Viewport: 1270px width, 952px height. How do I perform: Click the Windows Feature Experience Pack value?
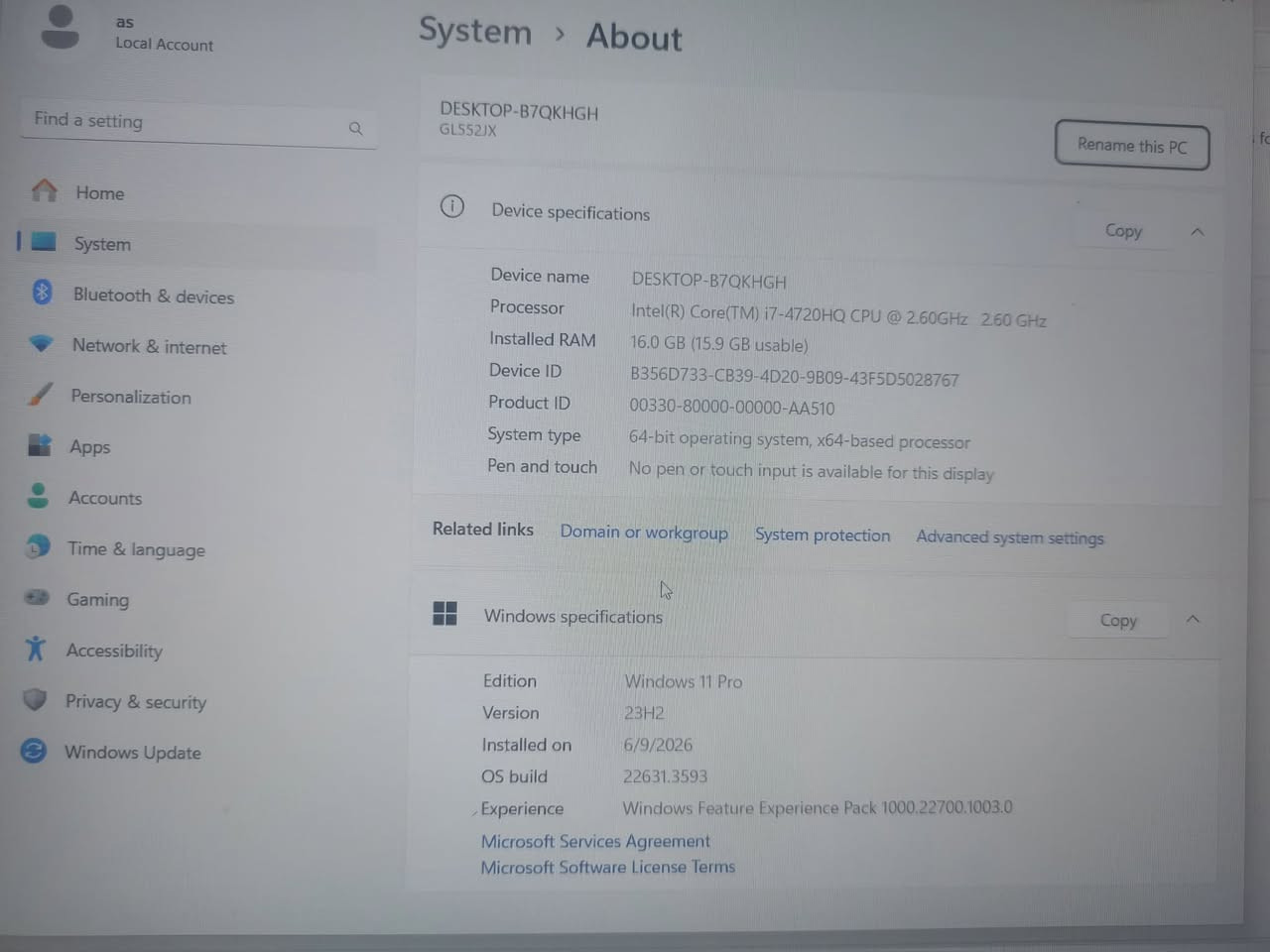[x=818, y=807]
